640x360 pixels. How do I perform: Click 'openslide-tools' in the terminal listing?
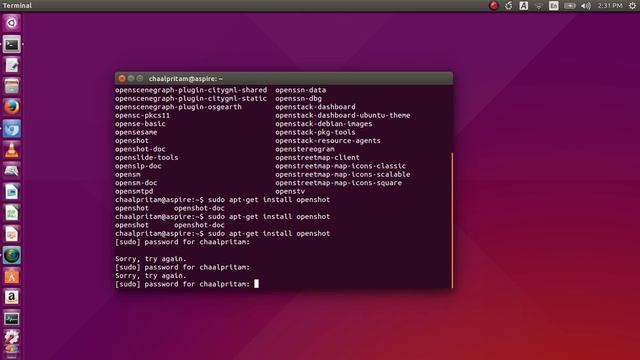pos(147,158)
